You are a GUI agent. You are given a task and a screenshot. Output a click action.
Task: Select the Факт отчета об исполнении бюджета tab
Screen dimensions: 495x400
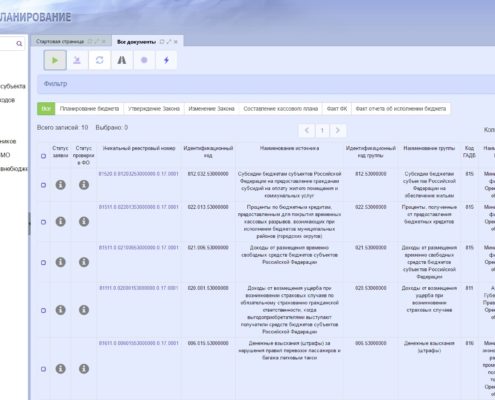tap(401, 109)
